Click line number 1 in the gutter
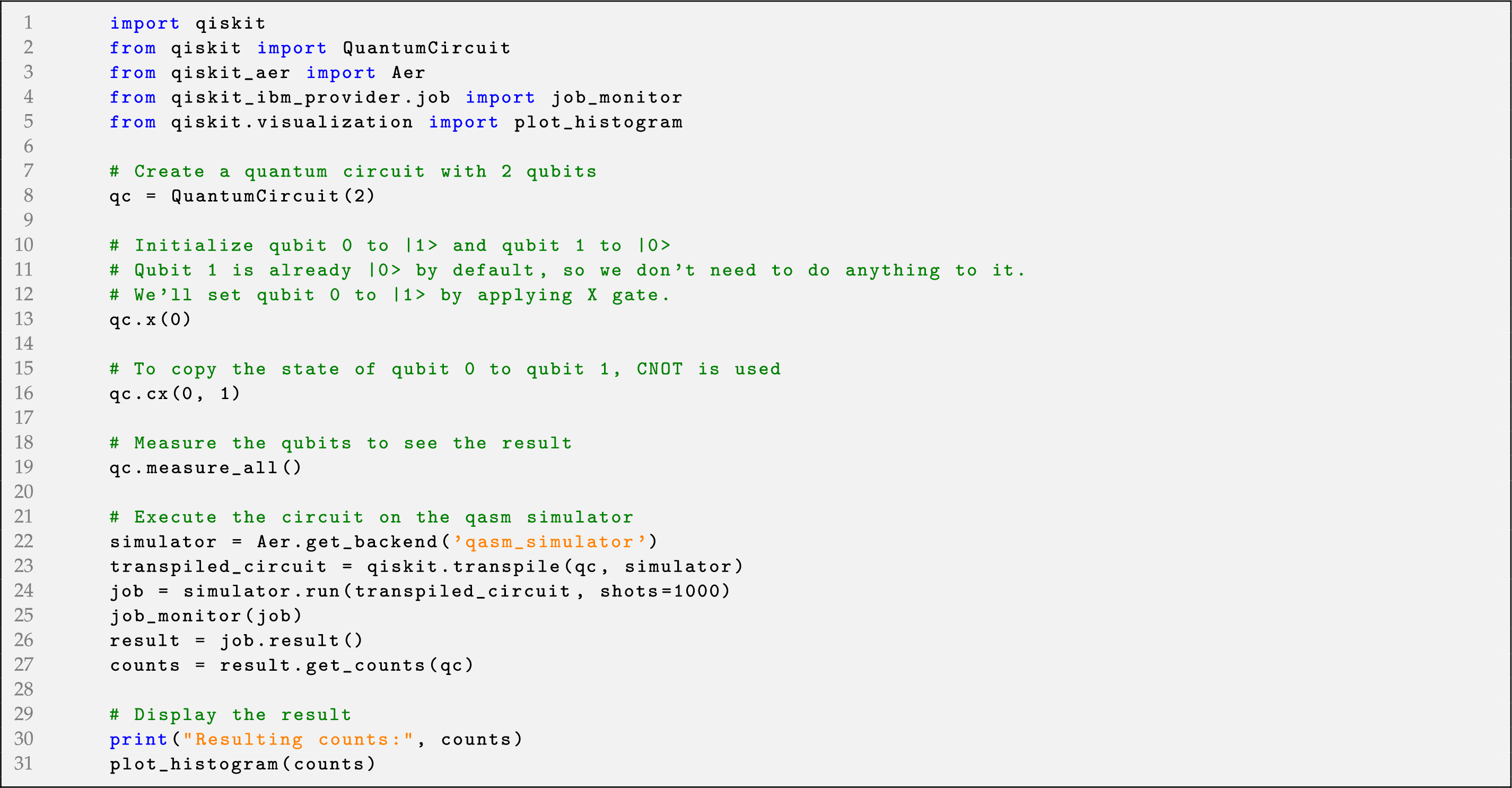The width and height of the screenshot is (1512, 788). (28, 23)
